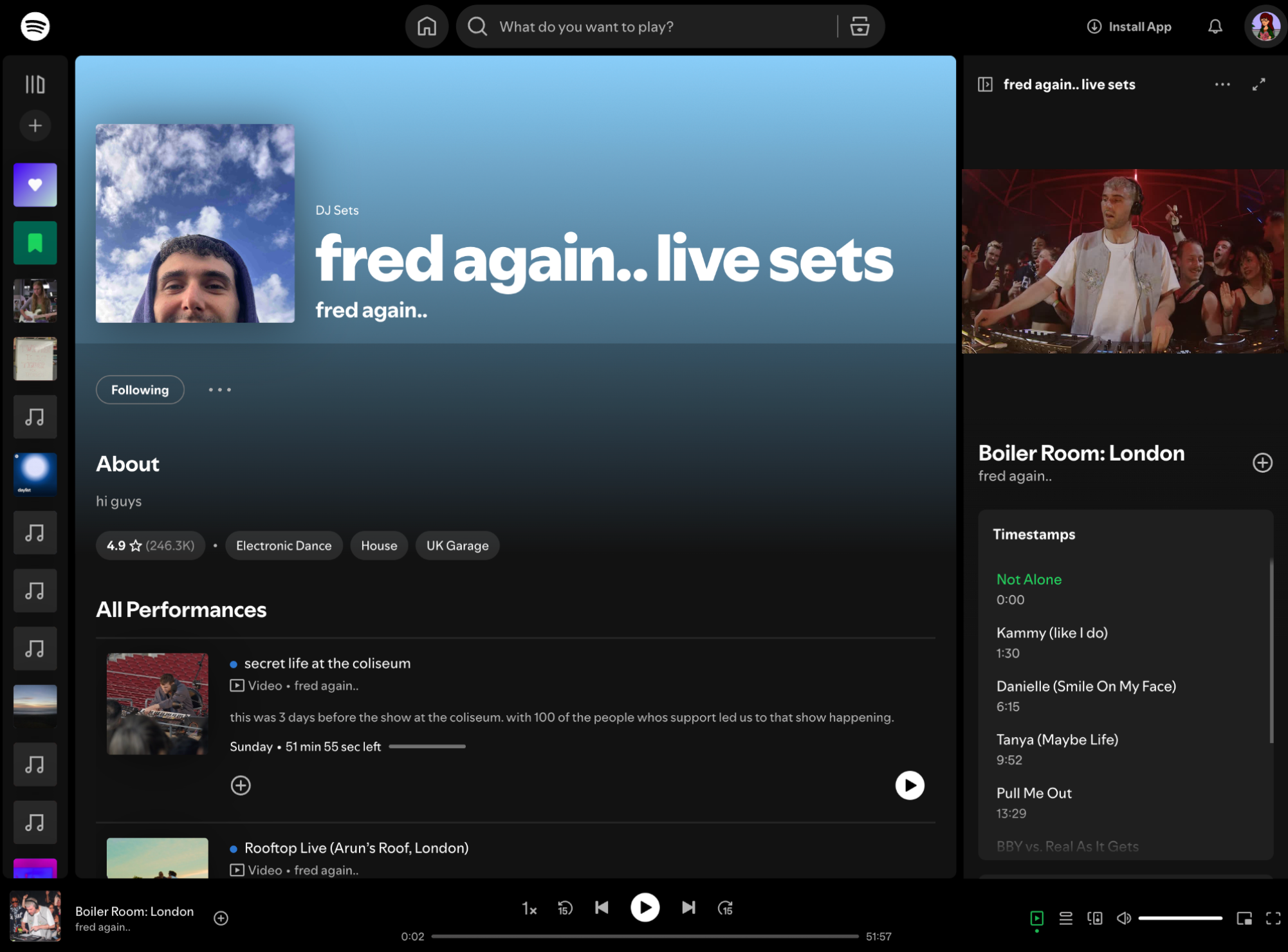The image size is (1288, 952).
Task: Collapse the Now Playing side panel
Action: coord(985,84)
